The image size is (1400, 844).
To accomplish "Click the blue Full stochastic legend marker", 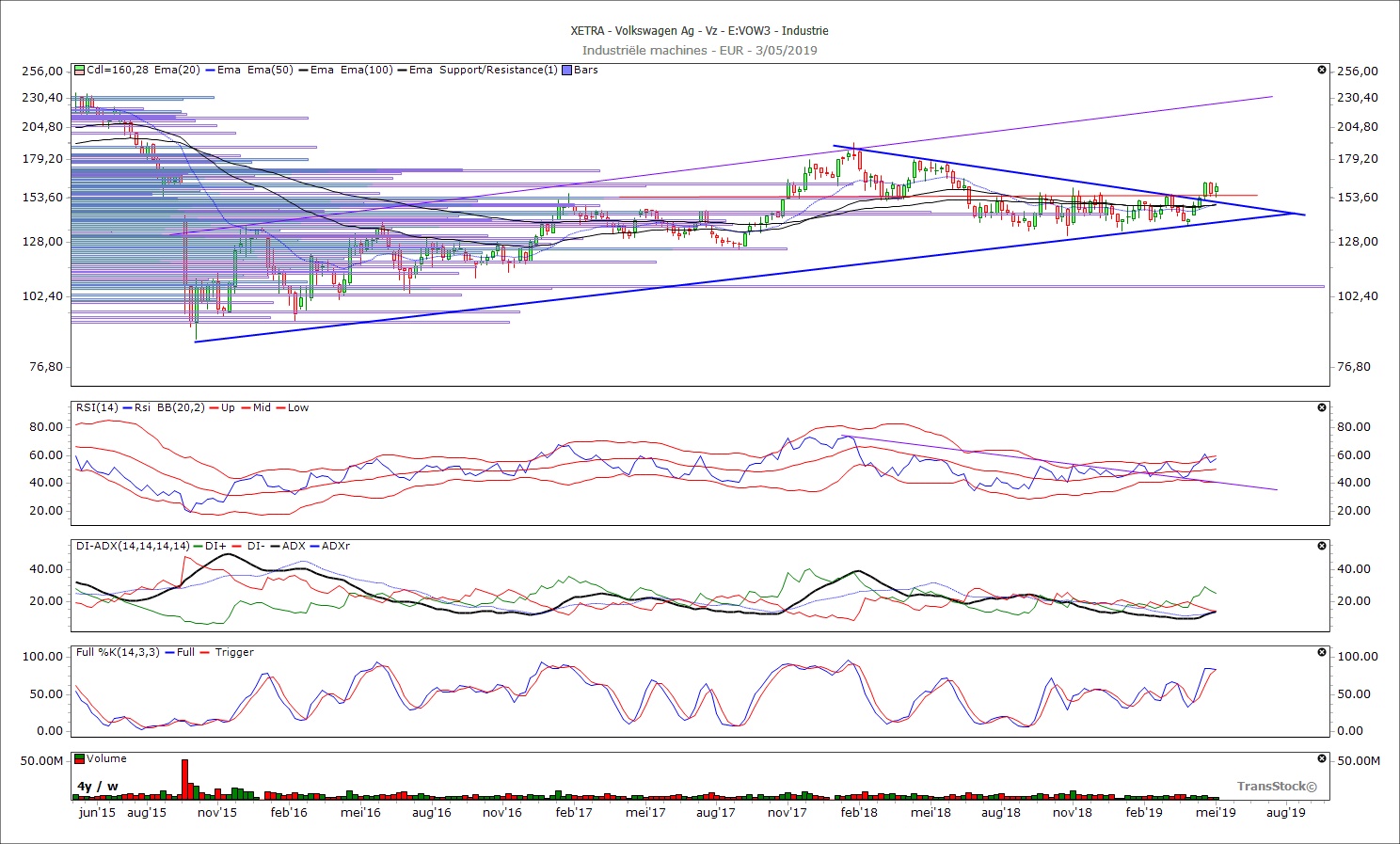I will pyautogui.click(x=170, y=652).
